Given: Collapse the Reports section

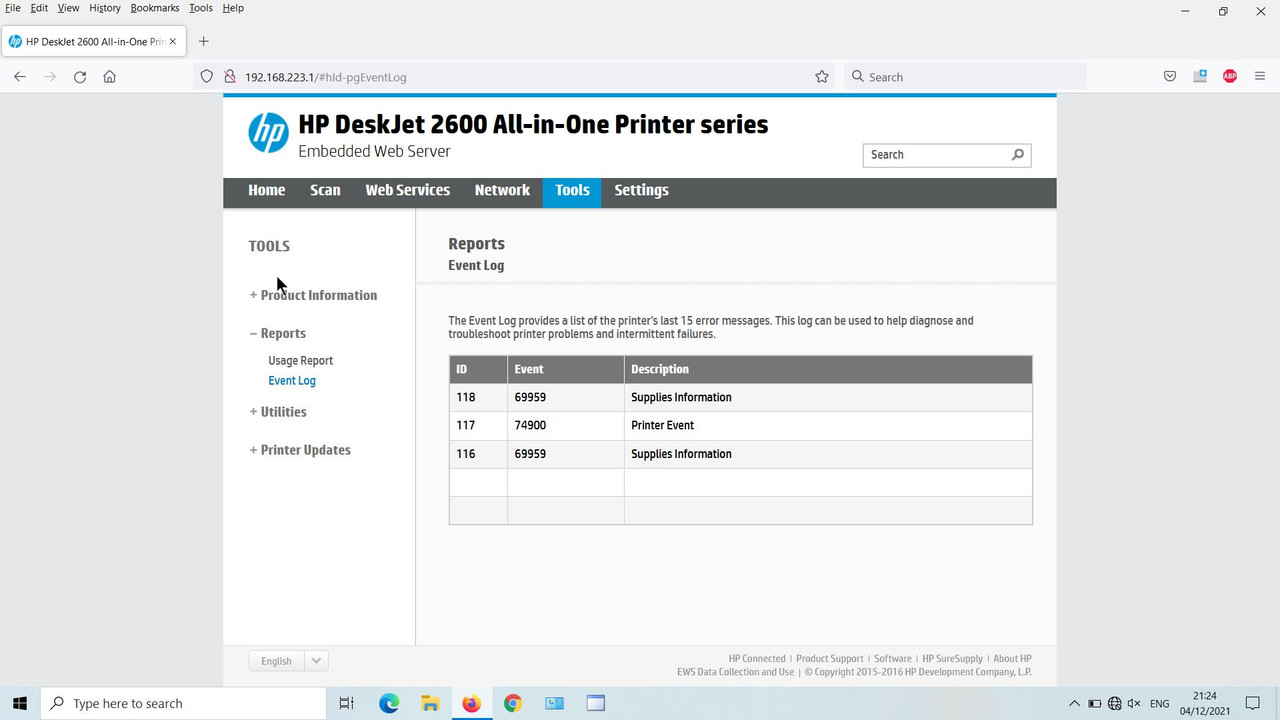Looking at the screenshot, I should pyautogui.click(x=278, y=333).
